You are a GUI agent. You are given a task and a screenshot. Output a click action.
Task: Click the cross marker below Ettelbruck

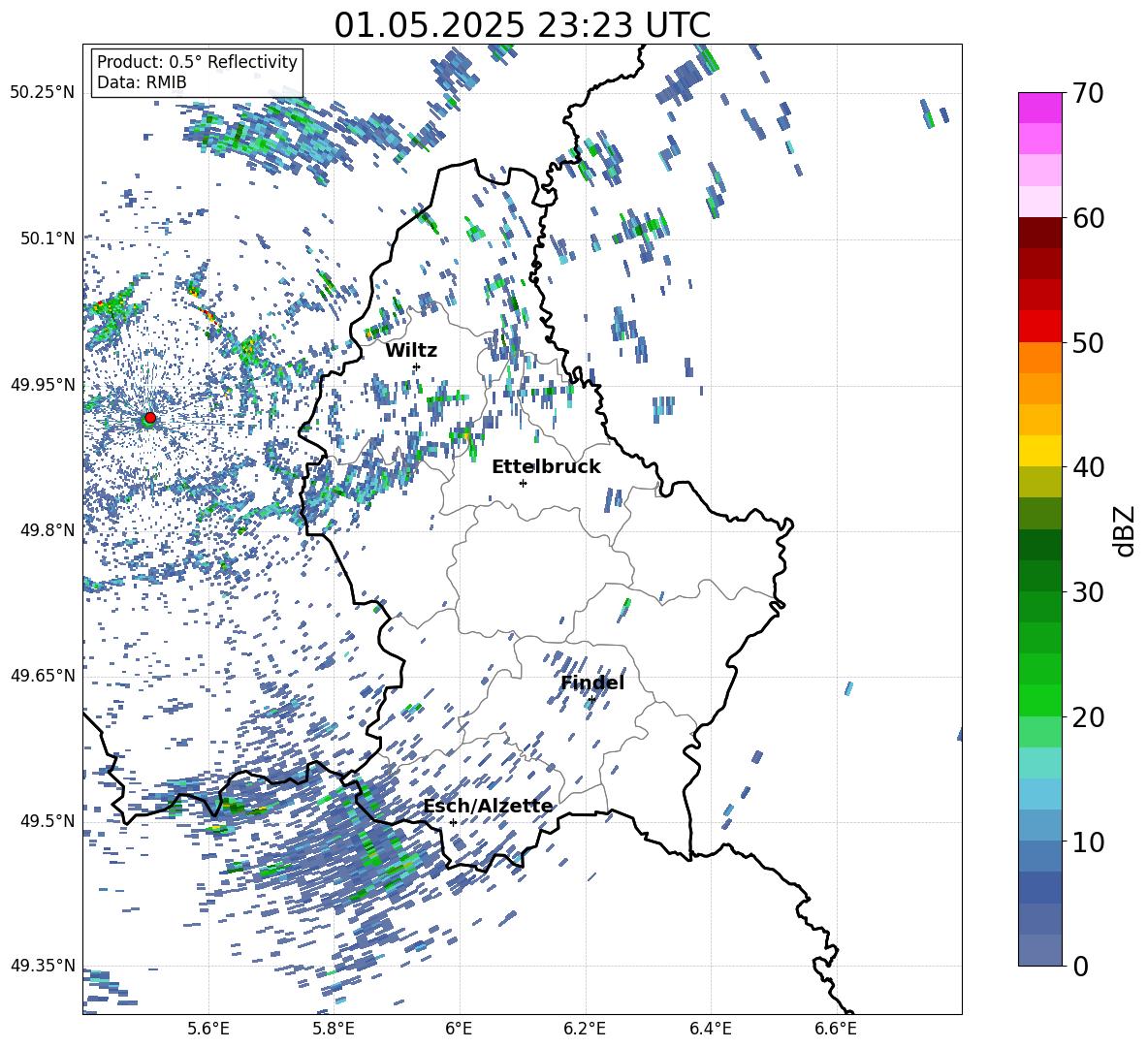coord(523,483)
